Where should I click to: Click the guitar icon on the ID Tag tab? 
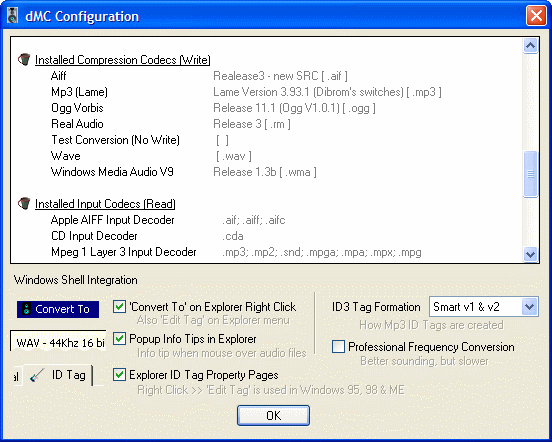point(37,375)
